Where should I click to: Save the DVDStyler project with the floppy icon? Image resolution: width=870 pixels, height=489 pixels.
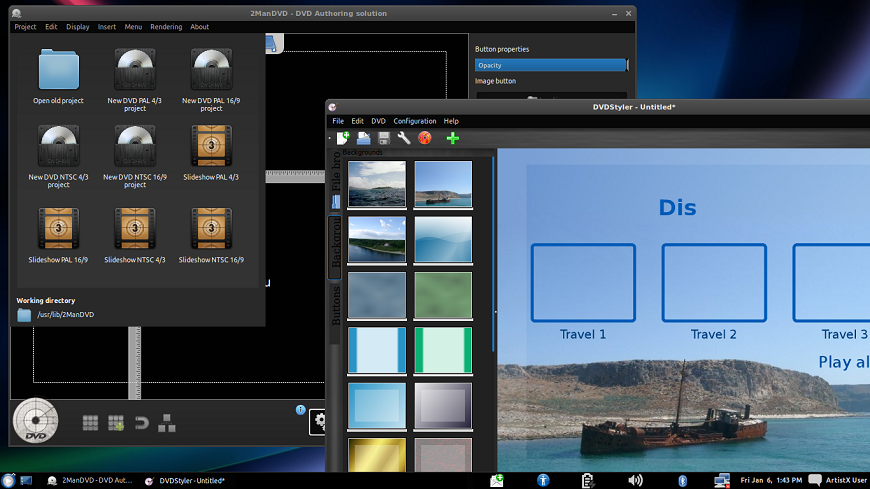pos(384,138)
